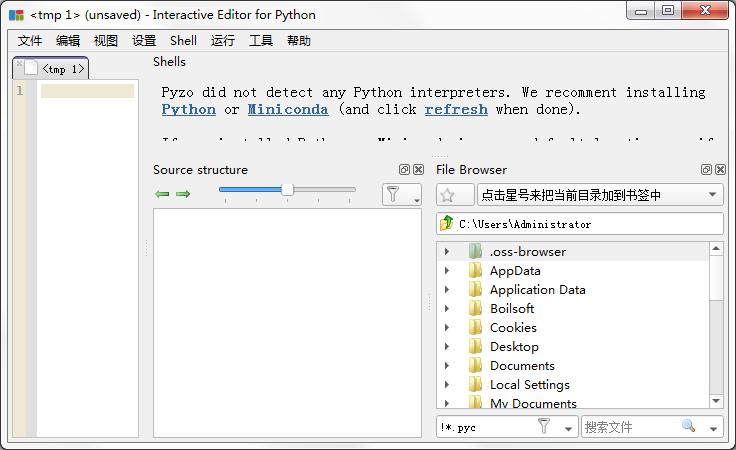Open the bookmarks dropdown in File Browser

tap(713, 195)
